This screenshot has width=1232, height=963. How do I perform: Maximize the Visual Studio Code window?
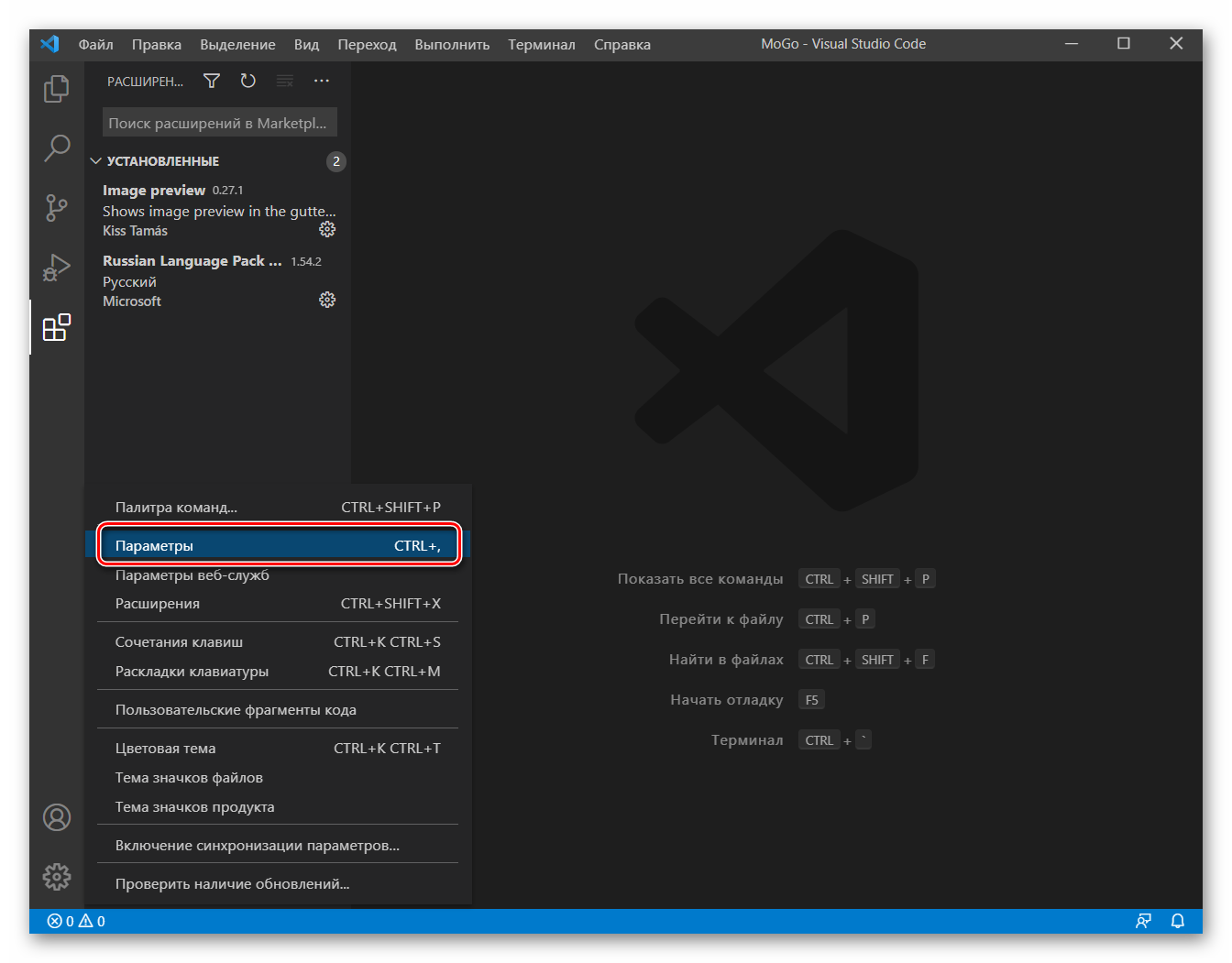(x=1124, y=44)
